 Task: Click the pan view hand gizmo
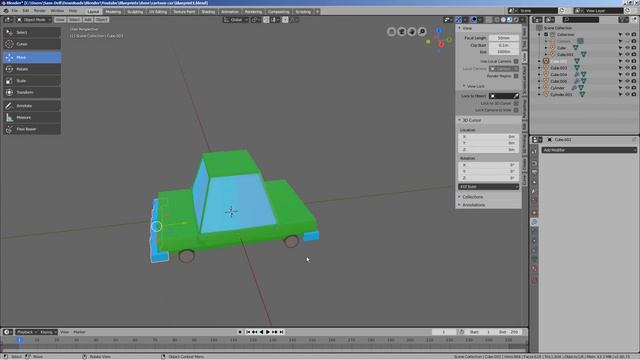[412, 31]
